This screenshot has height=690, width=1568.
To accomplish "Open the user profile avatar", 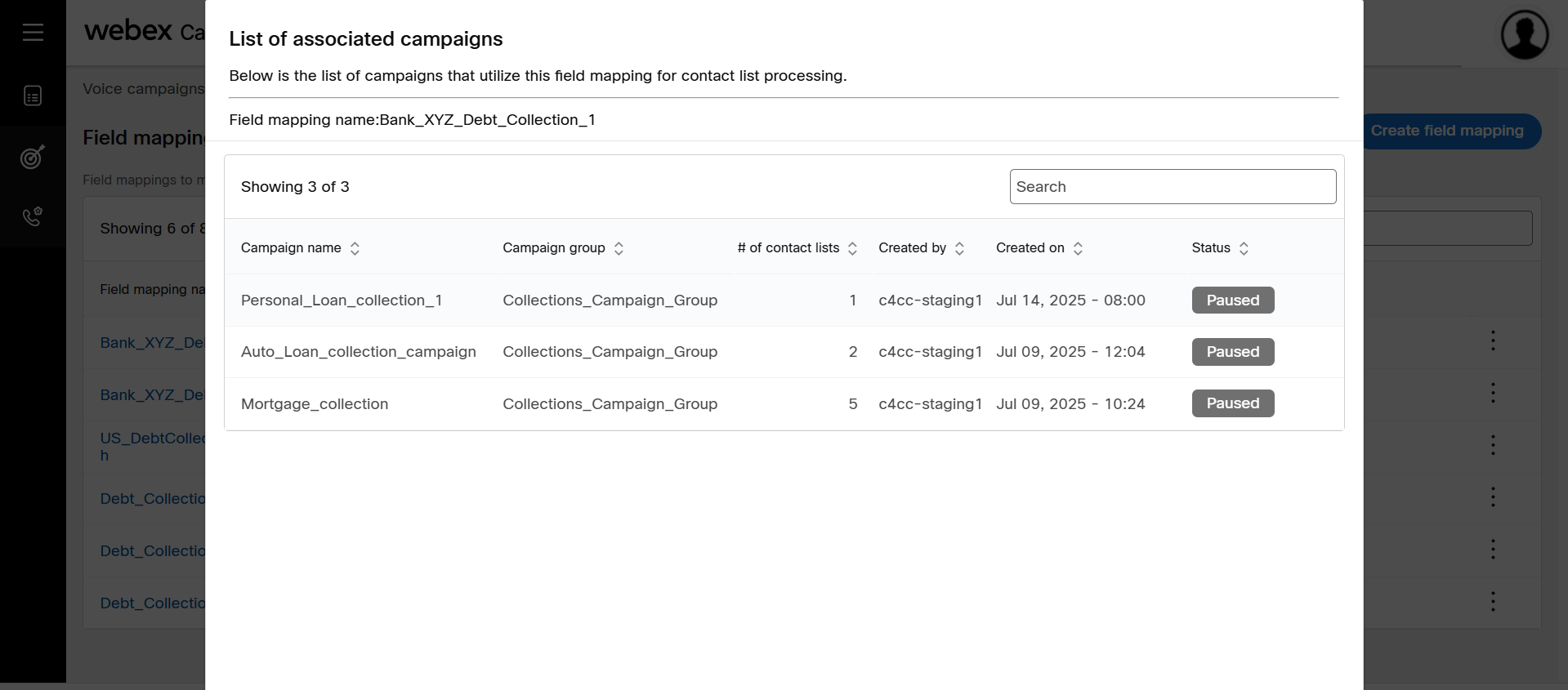I will point(1524,34).
